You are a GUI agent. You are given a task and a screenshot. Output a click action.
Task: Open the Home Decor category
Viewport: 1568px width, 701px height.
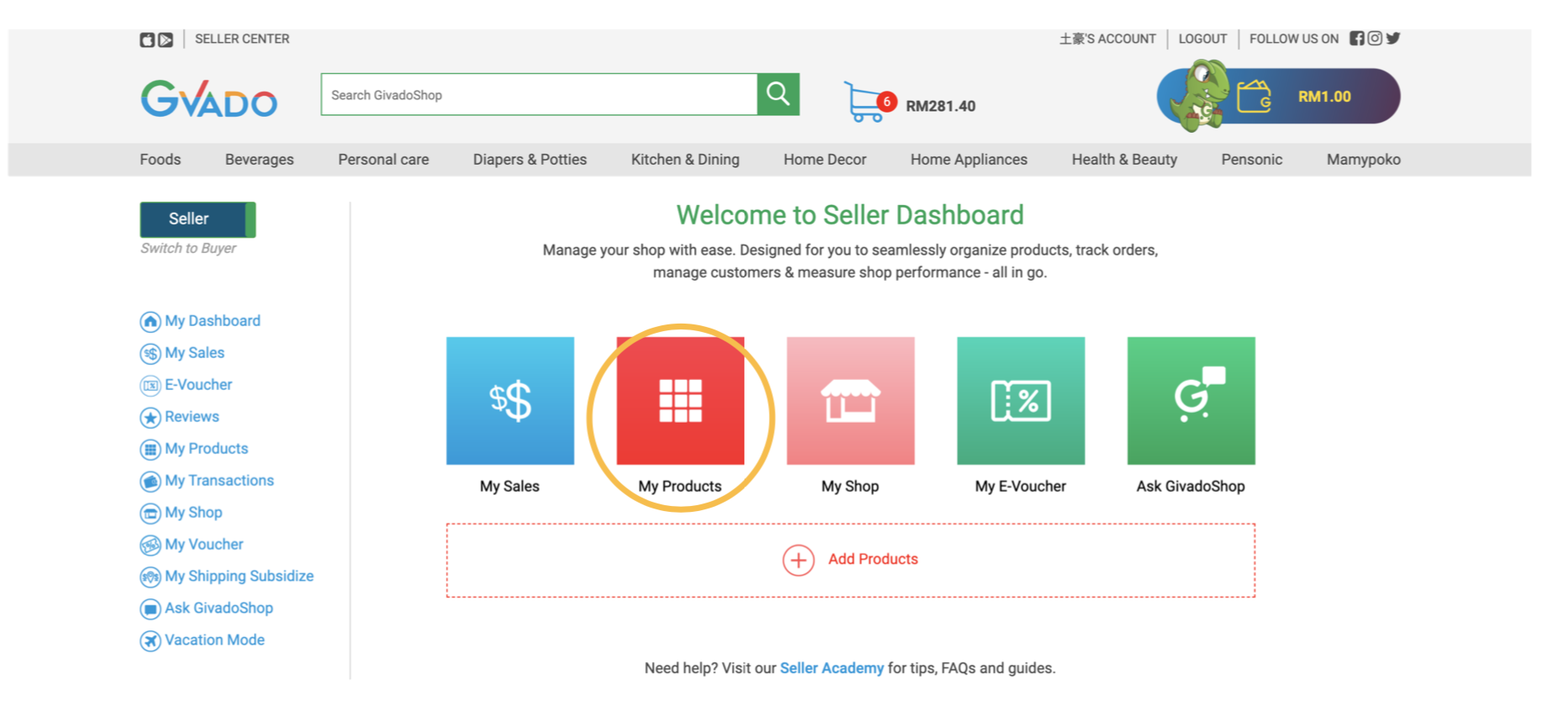[x=825, y=160]
